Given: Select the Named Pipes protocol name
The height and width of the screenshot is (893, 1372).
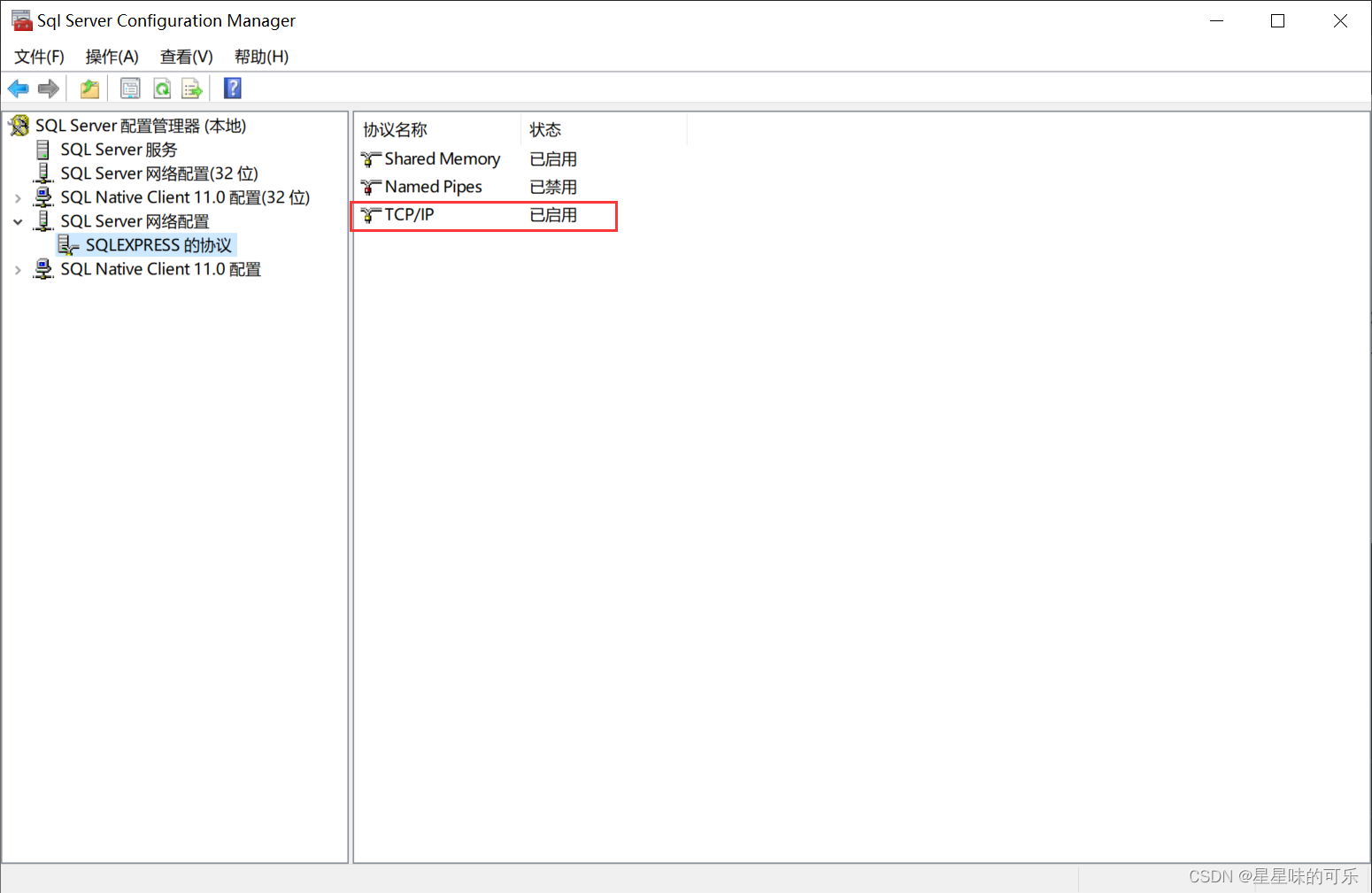Looking at the screenshot, I should (434, 188).
